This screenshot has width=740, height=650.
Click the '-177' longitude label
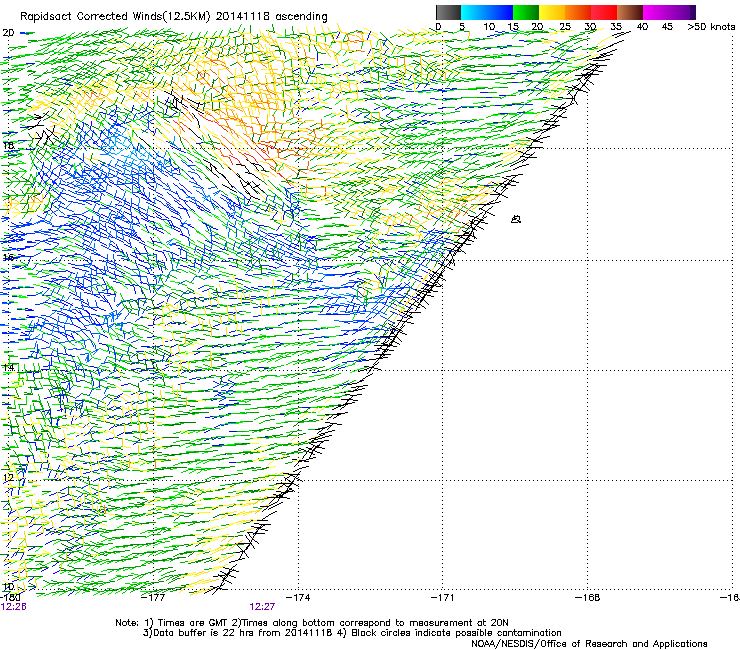153,598
